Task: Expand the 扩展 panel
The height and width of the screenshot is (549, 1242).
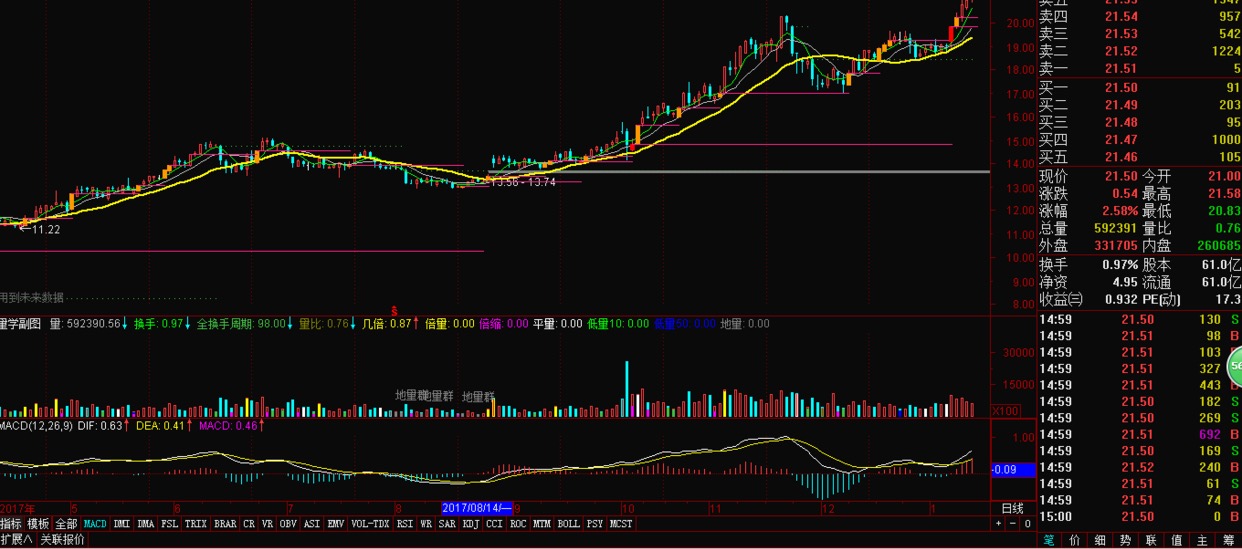Action: coord(16,540)
